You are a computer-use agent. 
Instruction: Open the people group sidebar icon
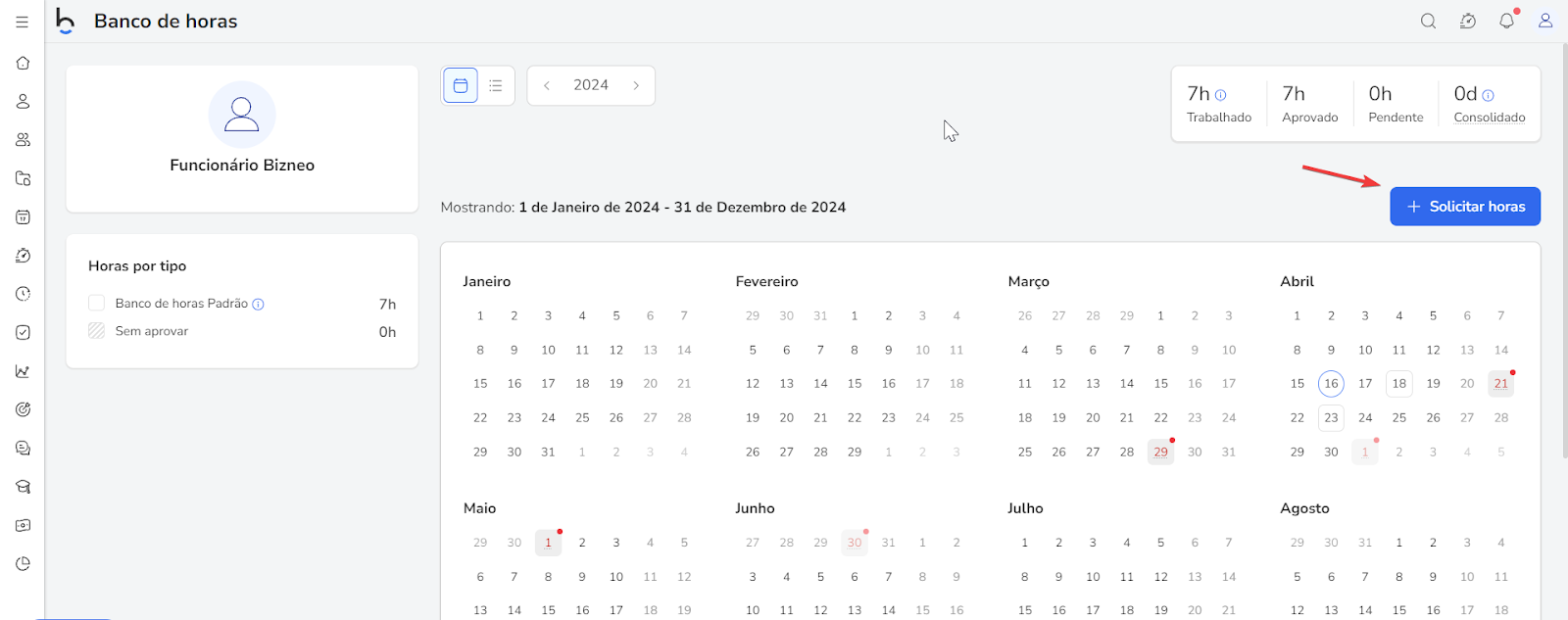tap(23, 140)
